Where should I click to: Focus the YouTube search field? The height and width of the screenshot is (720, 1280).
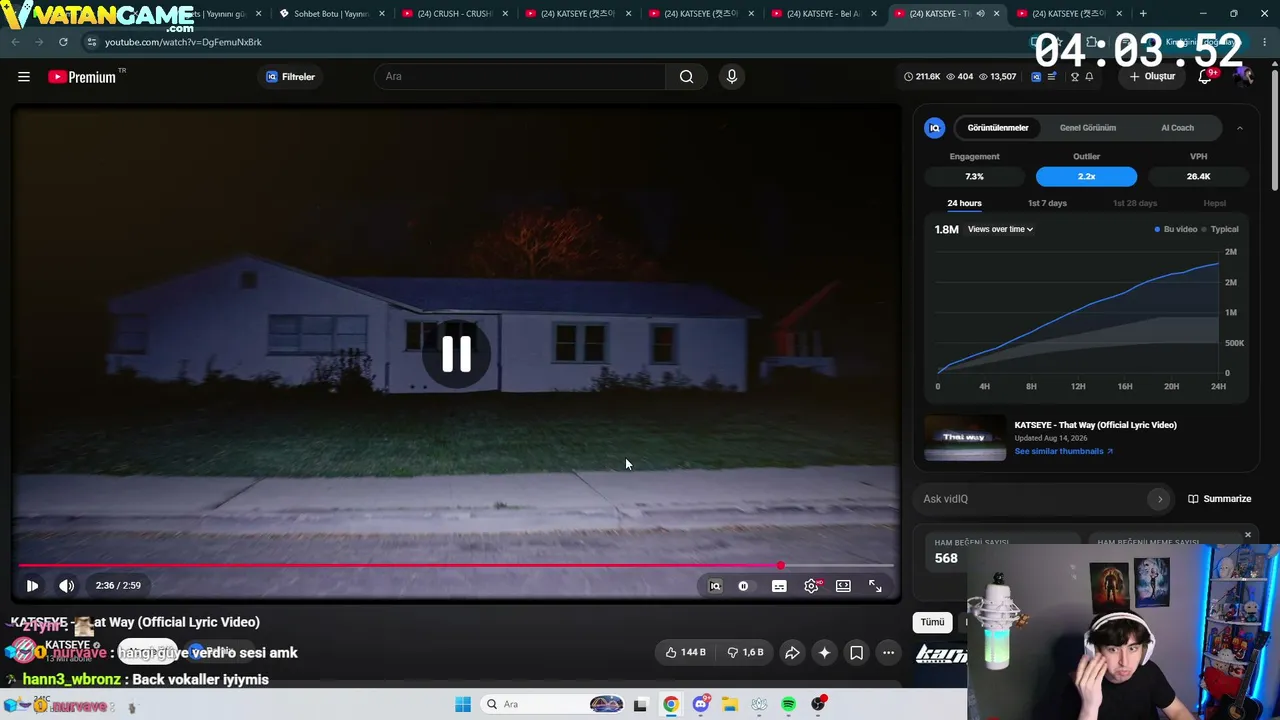tap(520, 77)
